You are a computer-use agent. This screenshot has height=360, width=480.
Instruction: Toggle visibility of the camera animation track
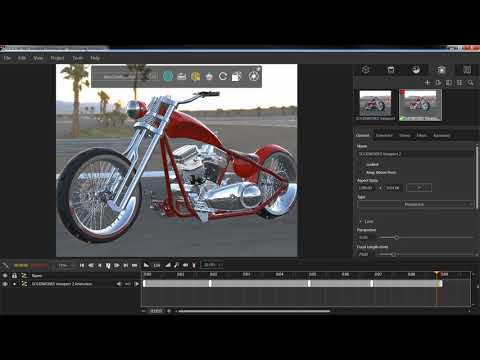[x=5, y=284]
